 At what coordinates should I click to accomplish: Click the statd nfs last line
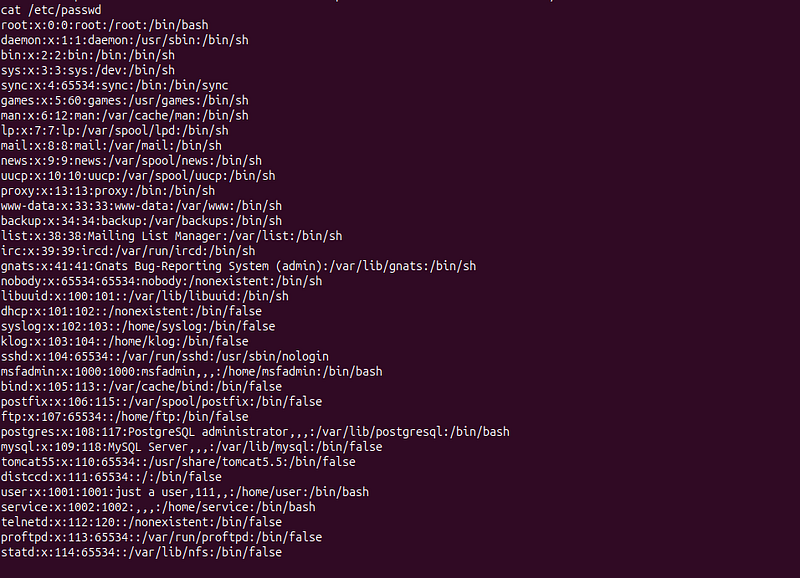(x=141, y=552)
